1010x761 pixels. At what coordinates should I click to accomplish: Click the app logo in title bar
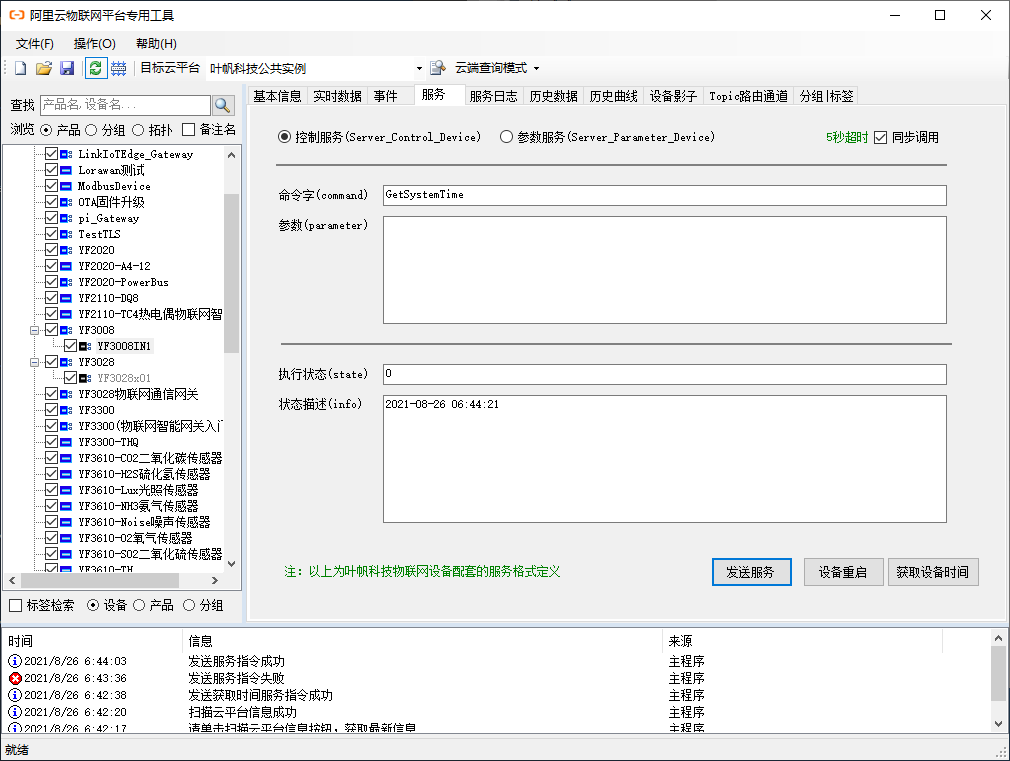[17, 15]
